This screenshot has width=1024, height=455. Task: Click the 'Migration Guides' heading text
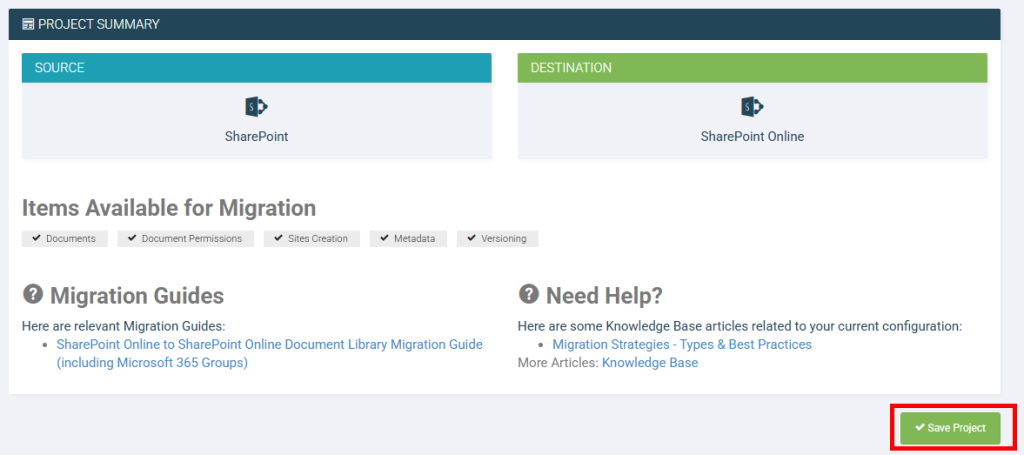pos(137,296)
